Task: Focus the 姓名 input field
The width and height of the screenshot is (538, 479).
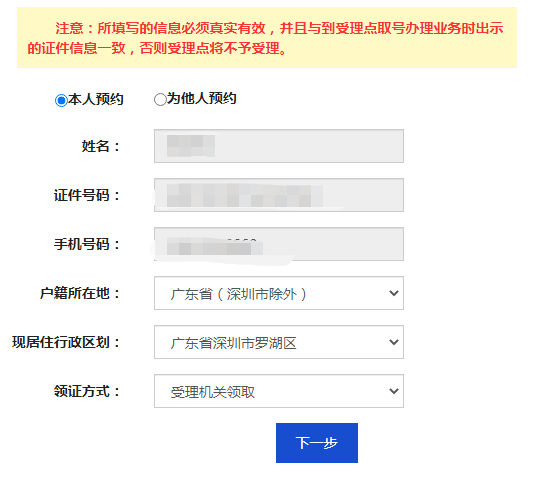Action: [x=279, y=146]
